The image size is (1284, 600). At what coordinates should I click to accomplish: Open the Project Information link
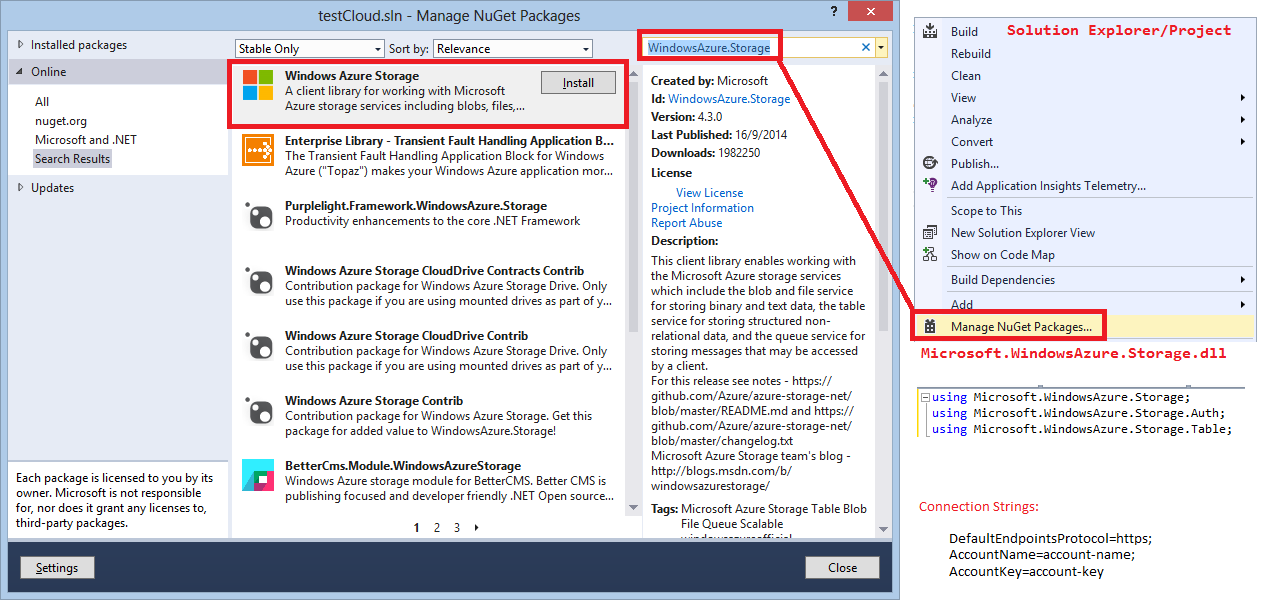(x=702, y=207)
